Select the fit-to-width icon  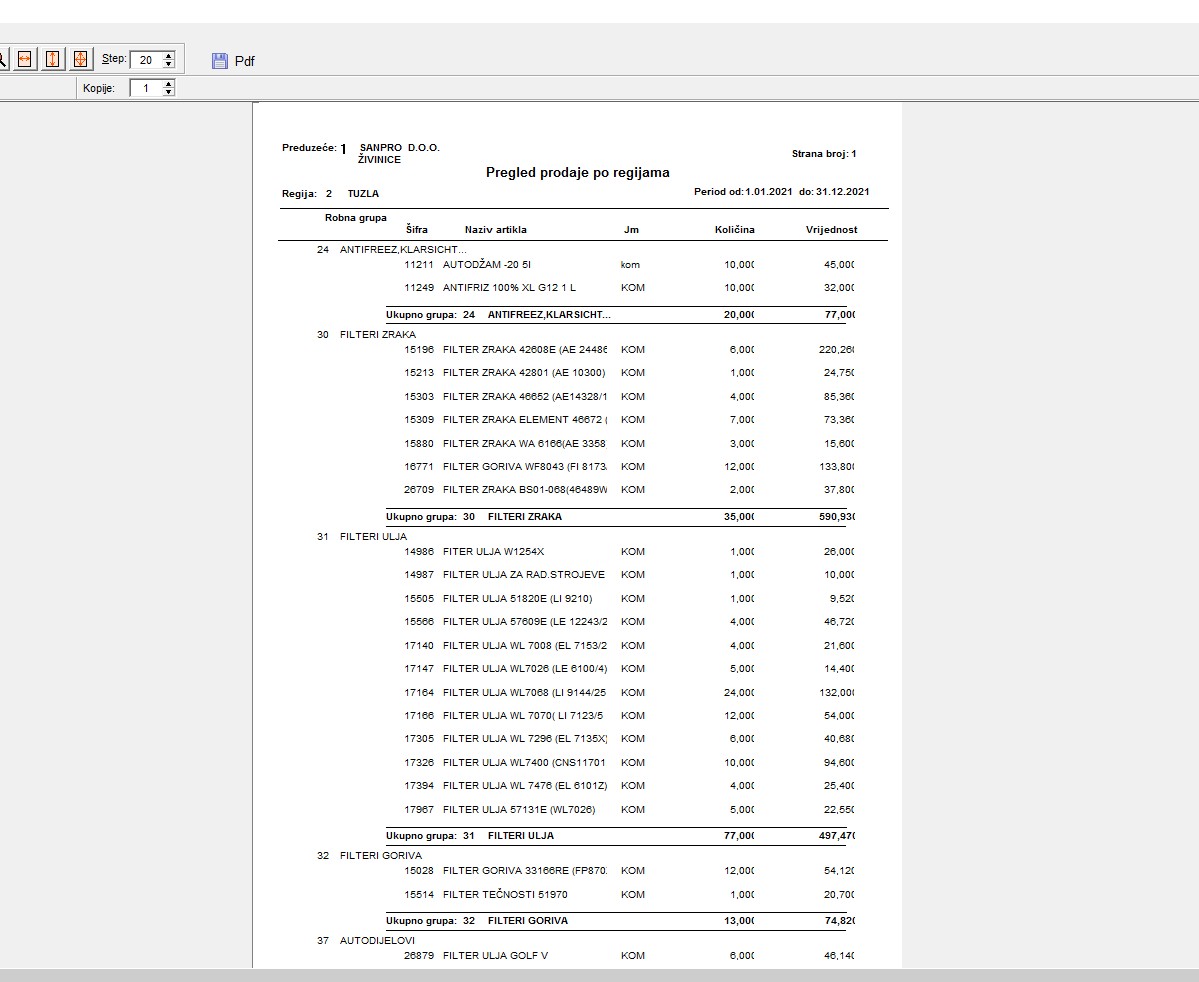tap(25, 60)
